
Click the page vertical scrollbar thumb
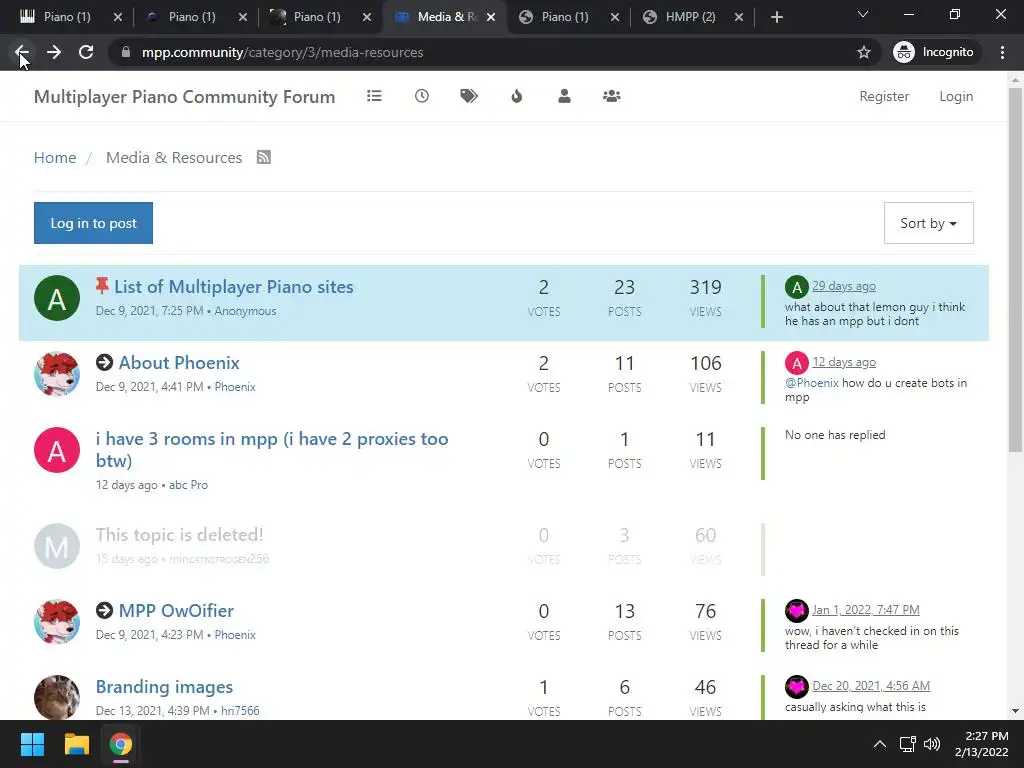(1015, 269)
